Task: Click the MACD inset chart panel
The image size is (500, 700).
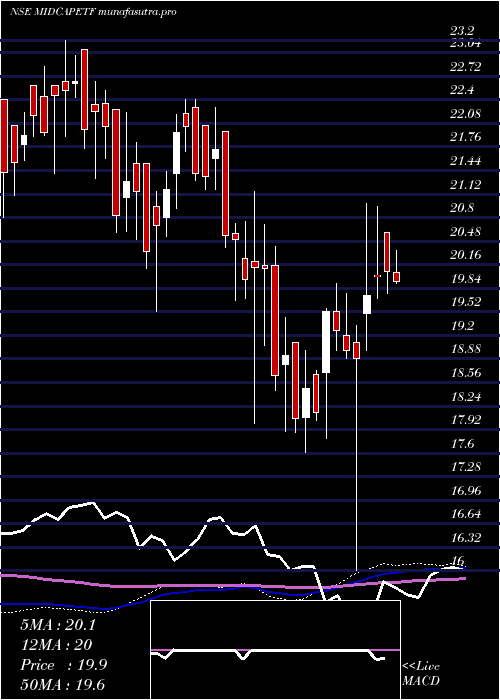Action: point(275,650)
